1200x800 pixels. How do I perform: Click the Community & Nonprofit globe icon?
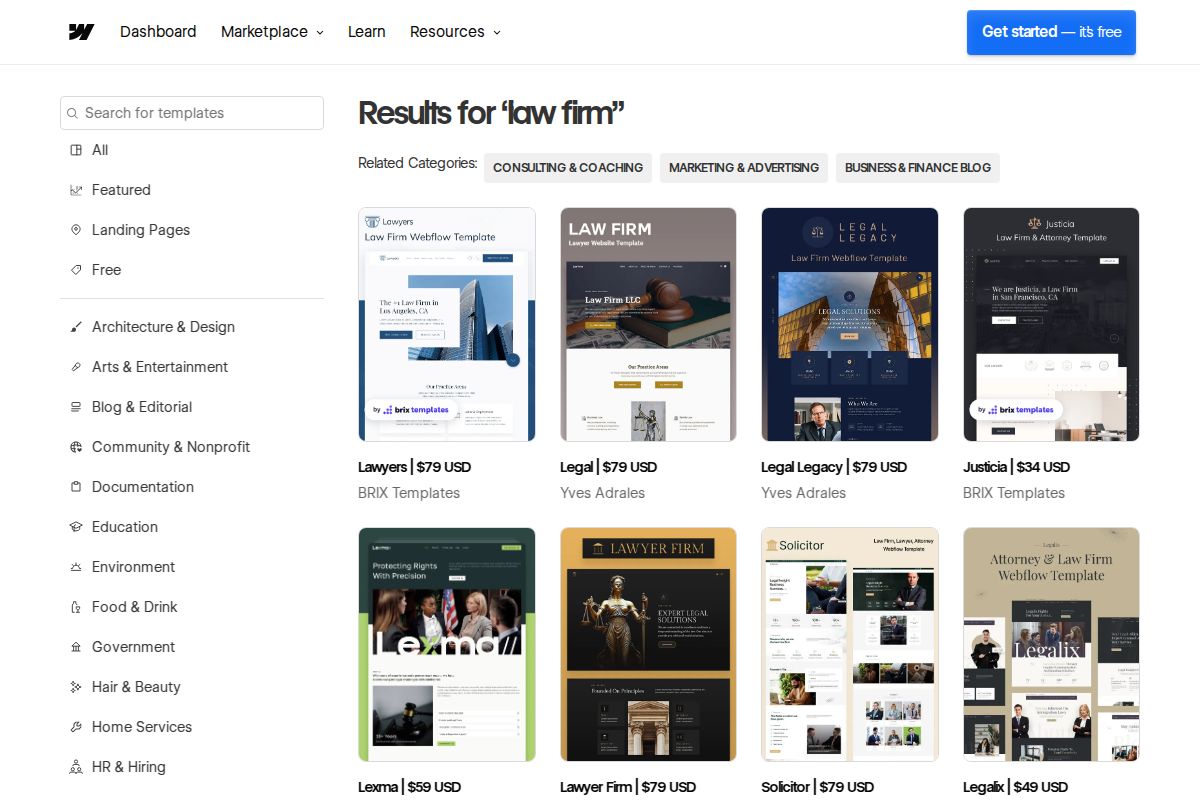[76, 447]
